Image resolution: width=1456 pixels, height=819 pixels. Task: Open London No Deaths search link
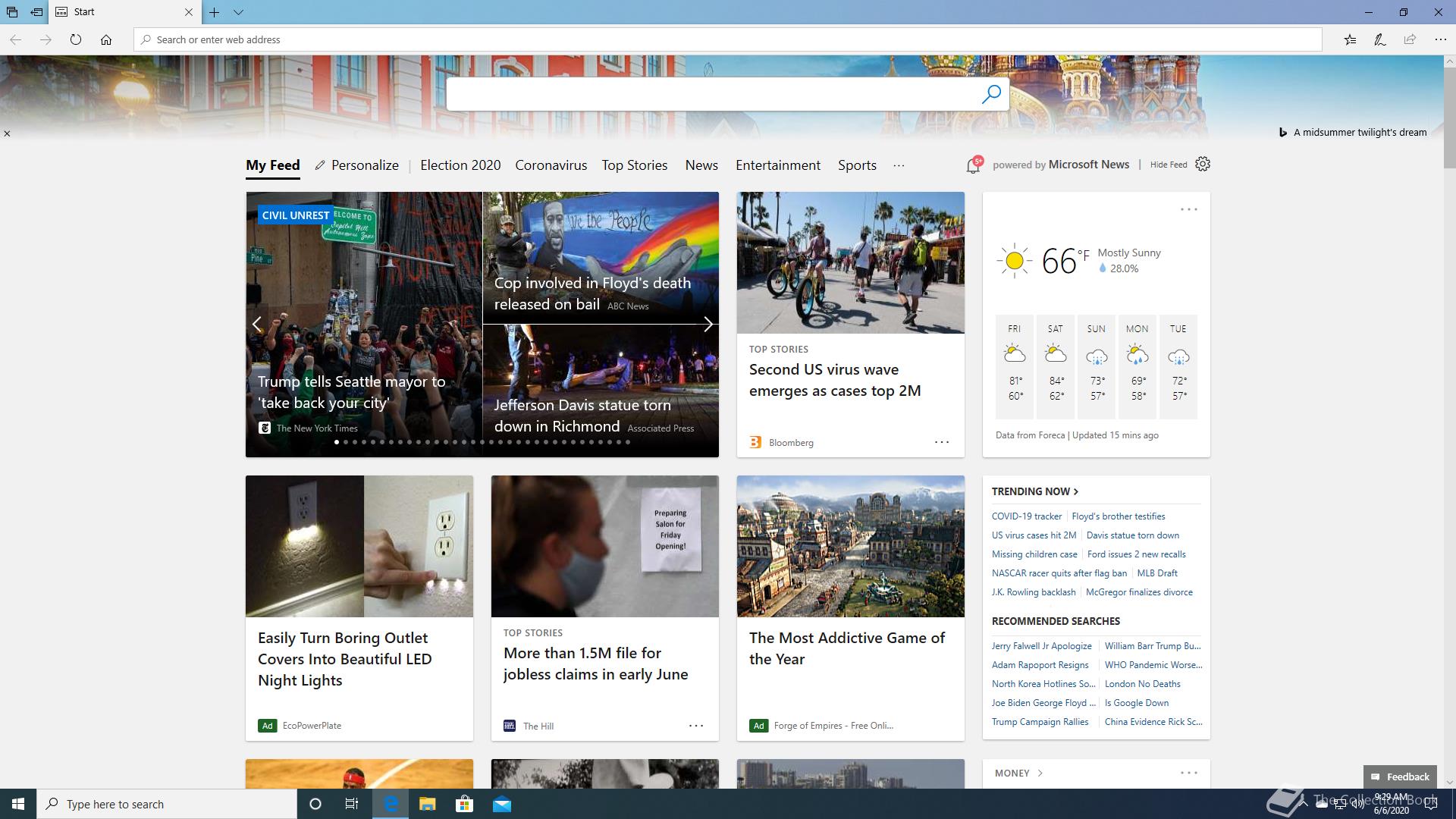1143,684
